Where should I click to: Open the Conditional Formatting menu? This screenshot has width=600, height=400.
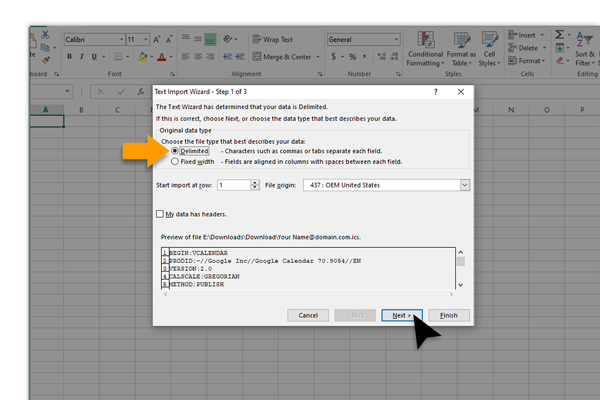point(425,49)
